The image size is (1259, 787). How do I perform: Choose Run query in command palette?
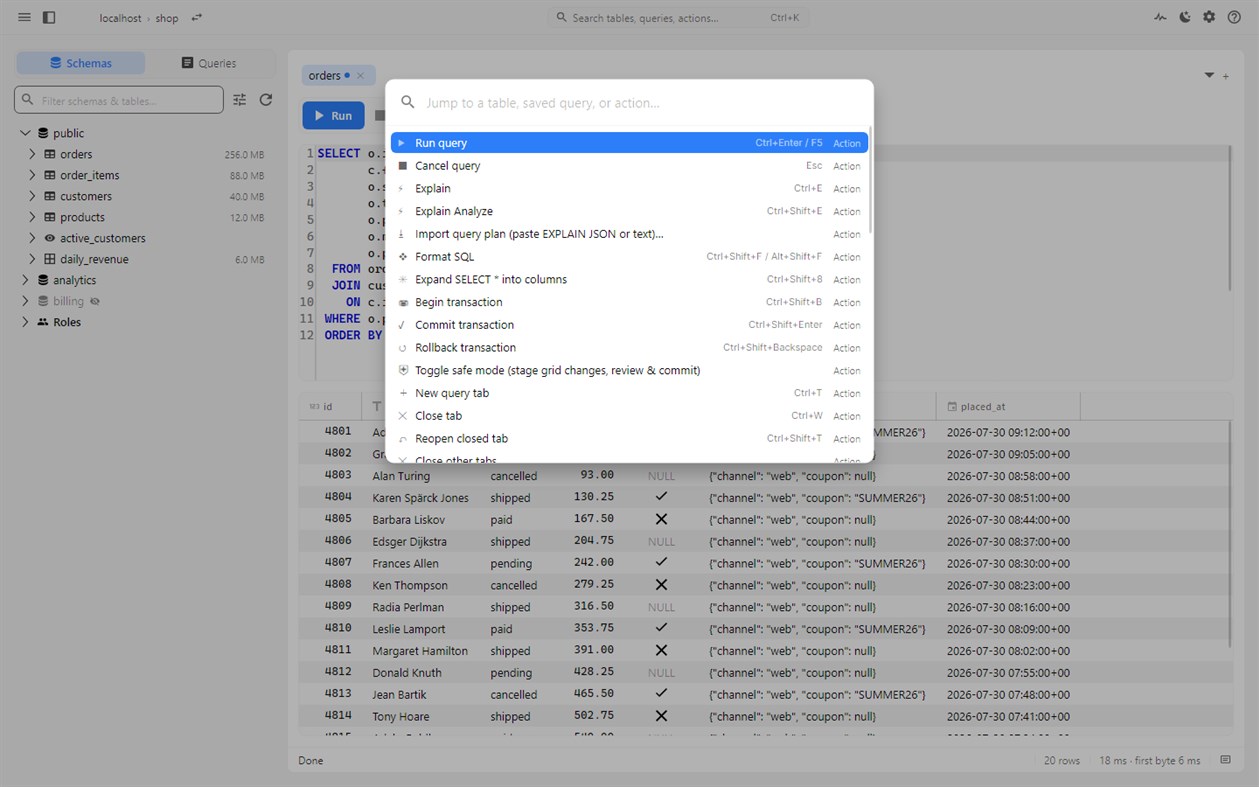click(x=629, y=143)
